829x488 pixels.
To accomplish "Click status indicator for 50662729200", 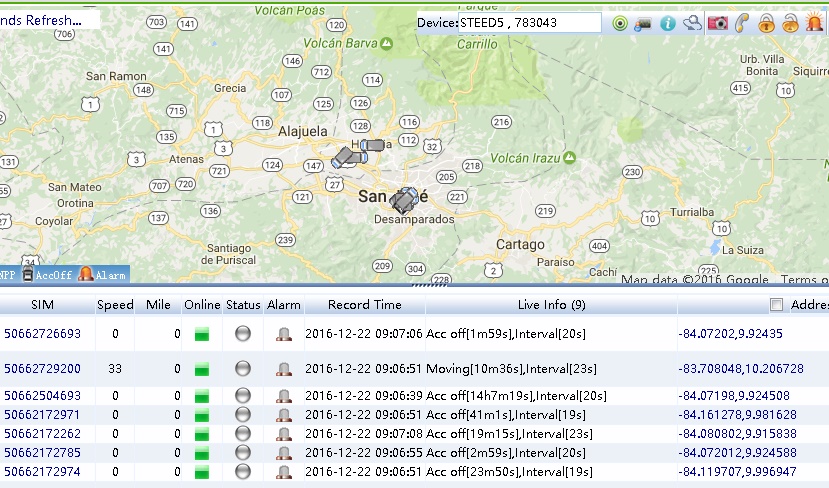I will pos(243,369).
